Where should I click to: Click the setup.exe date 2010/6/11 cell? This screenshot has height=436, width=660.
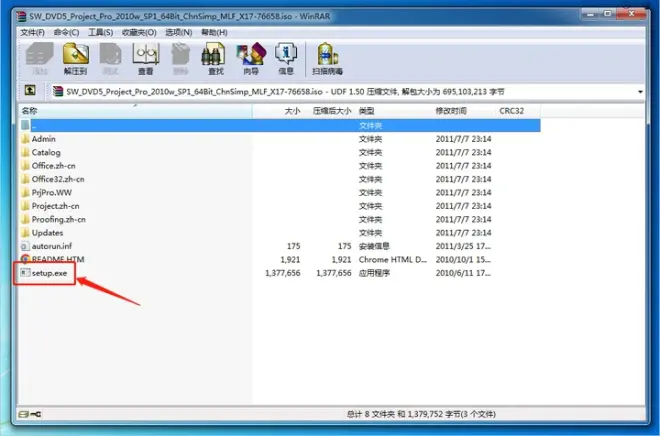463,273
